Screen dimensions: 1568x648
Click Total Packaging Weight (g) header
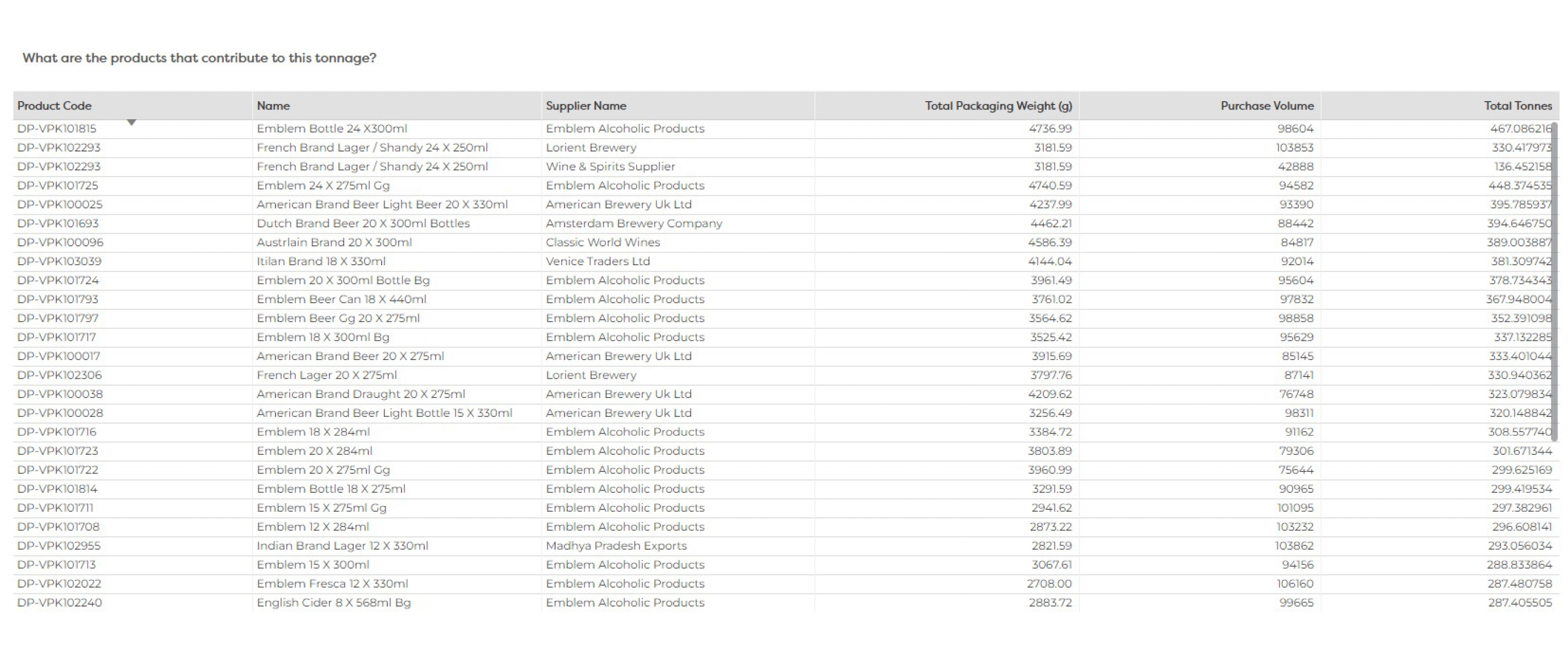click(998, 106)
